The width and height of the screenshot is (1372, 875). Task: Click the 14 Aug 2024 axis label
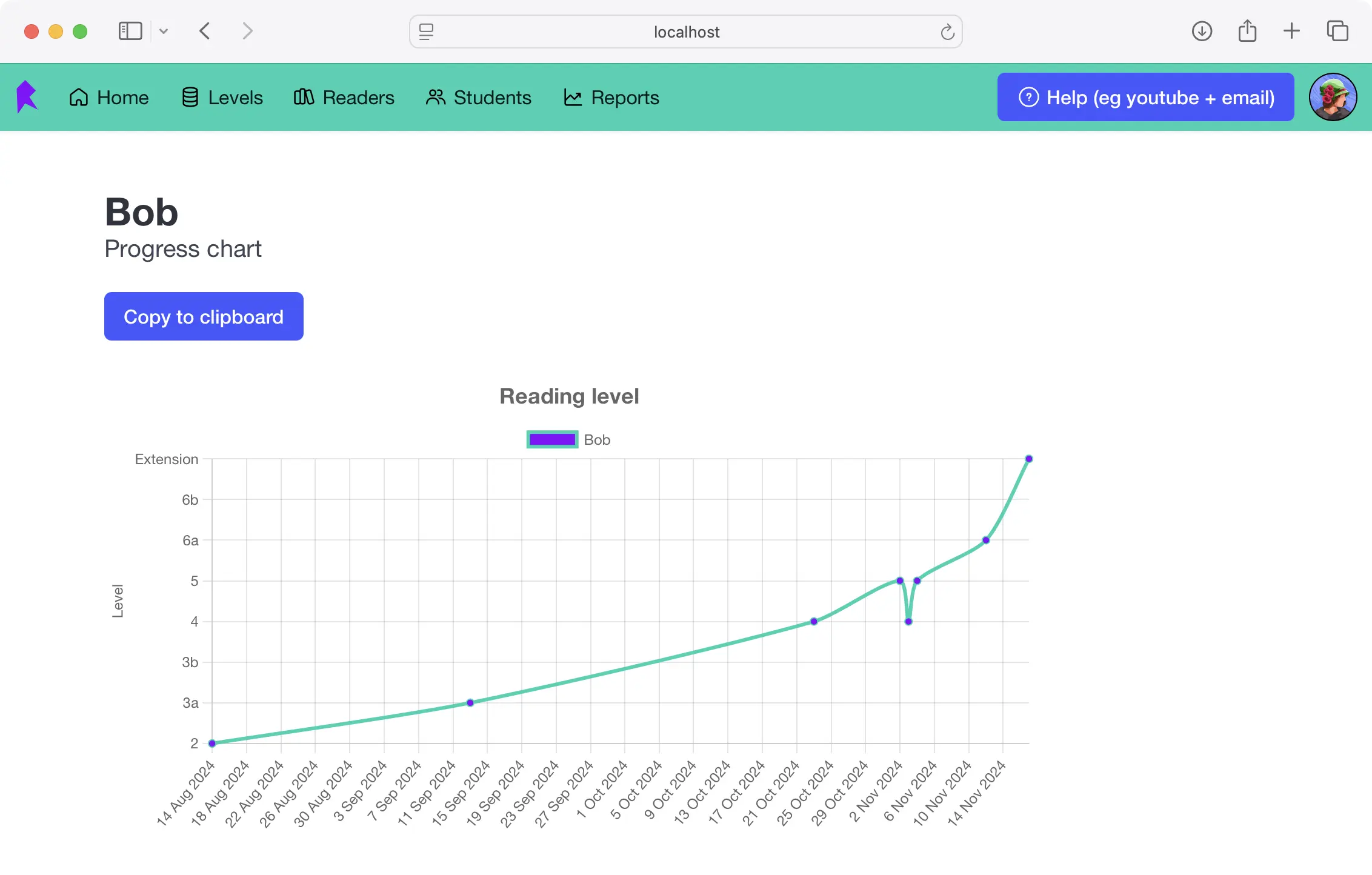tap(186, 793)
